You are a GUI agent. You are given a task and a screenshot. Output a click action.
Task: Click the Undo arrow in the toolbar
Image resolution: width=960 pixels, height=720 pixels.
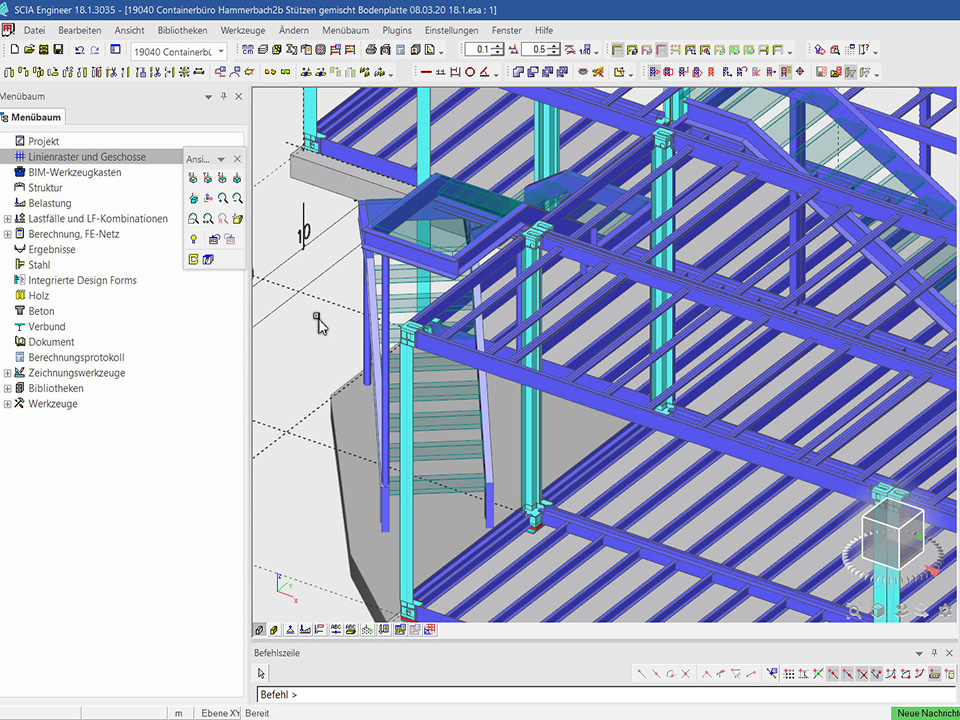click(79, 50)
